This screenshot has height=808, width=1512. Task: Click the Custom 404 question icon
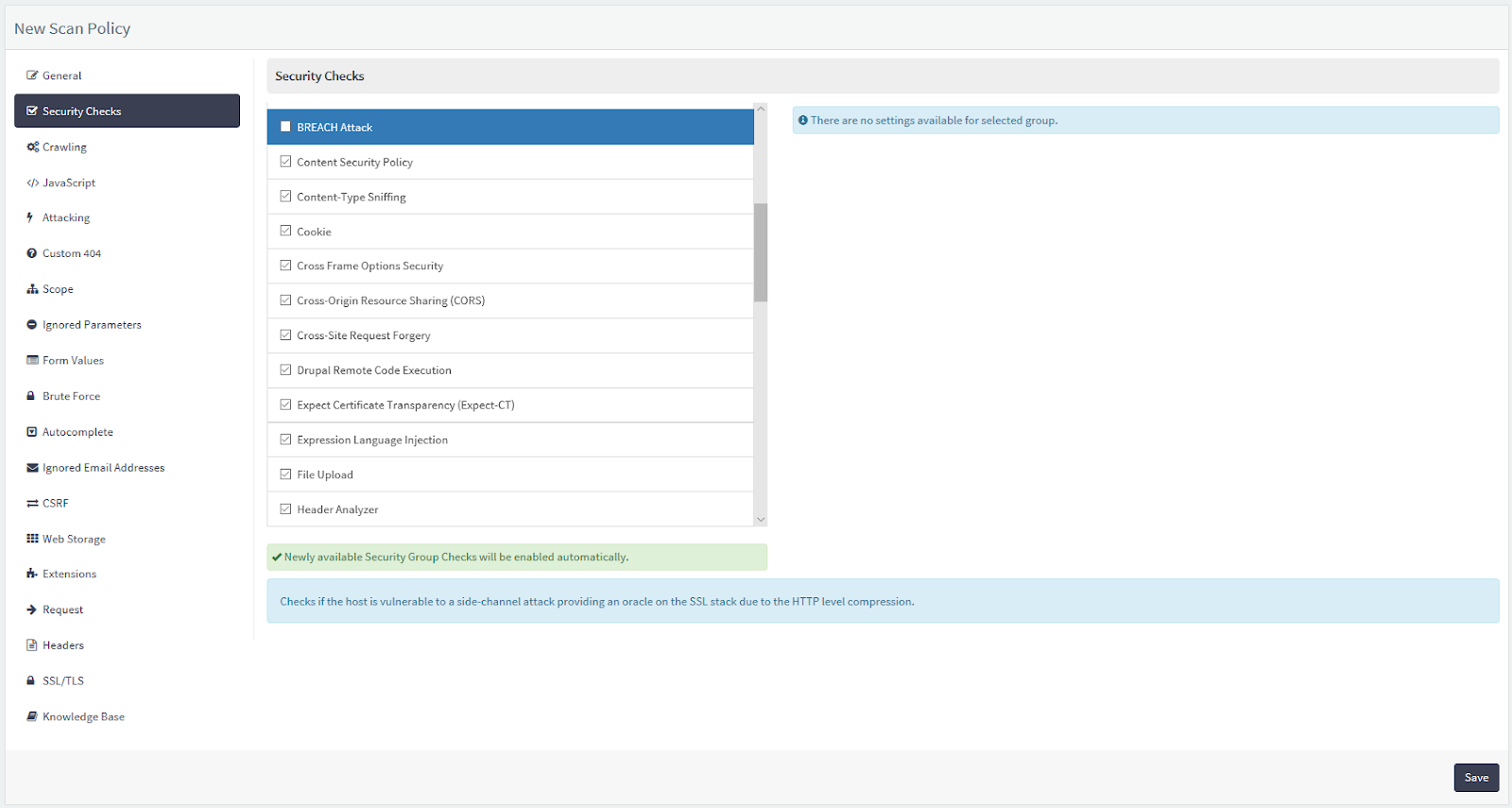pyautogui.click(x=32, y=253)
